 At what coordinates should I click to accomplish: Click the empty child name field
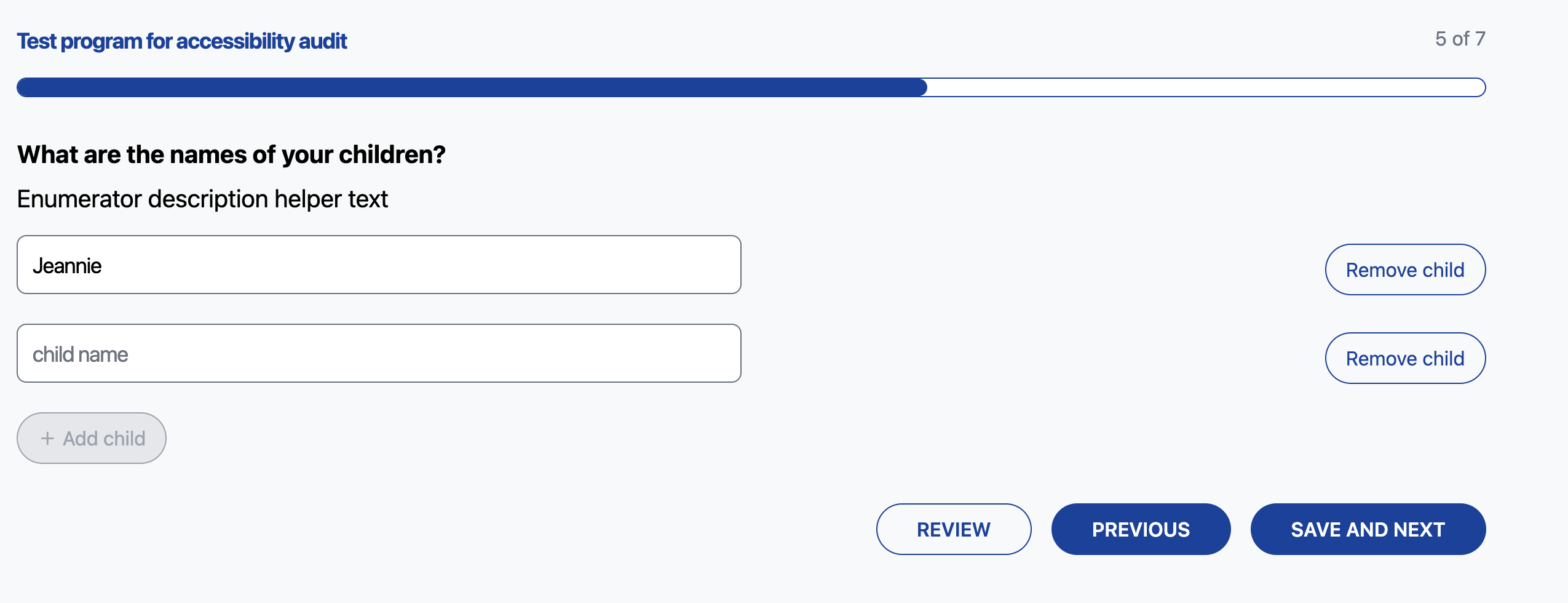[x=378, y=353]
